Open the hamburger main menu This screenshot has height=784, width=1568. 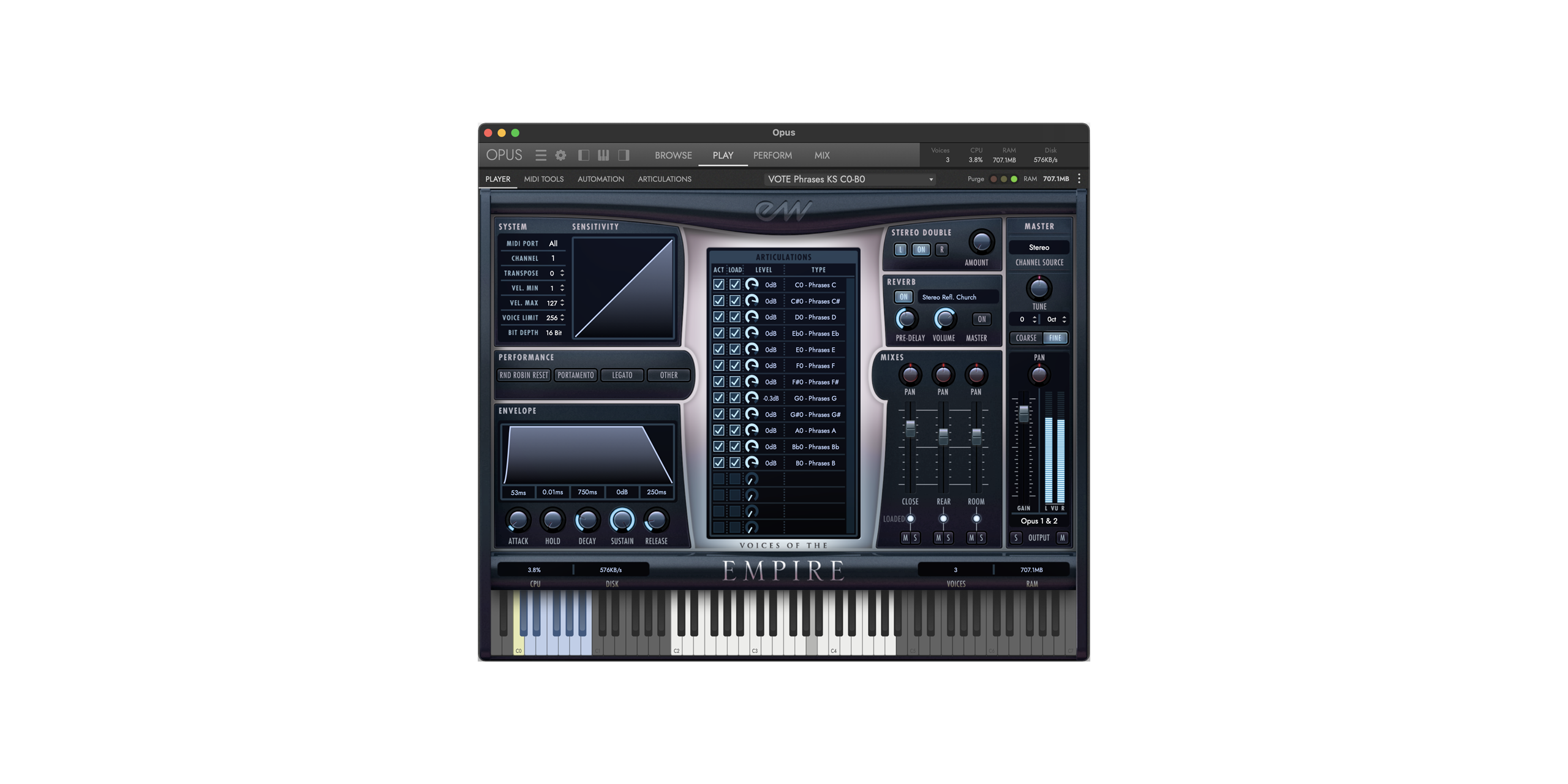tap(540, 156)
